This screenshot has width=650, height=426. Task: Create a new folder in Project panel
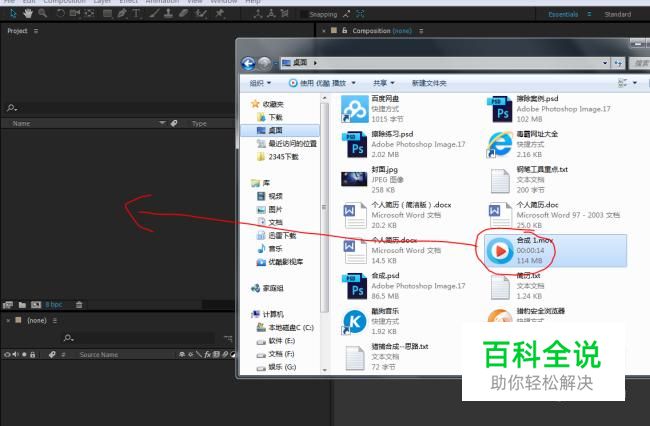(22, 305)
